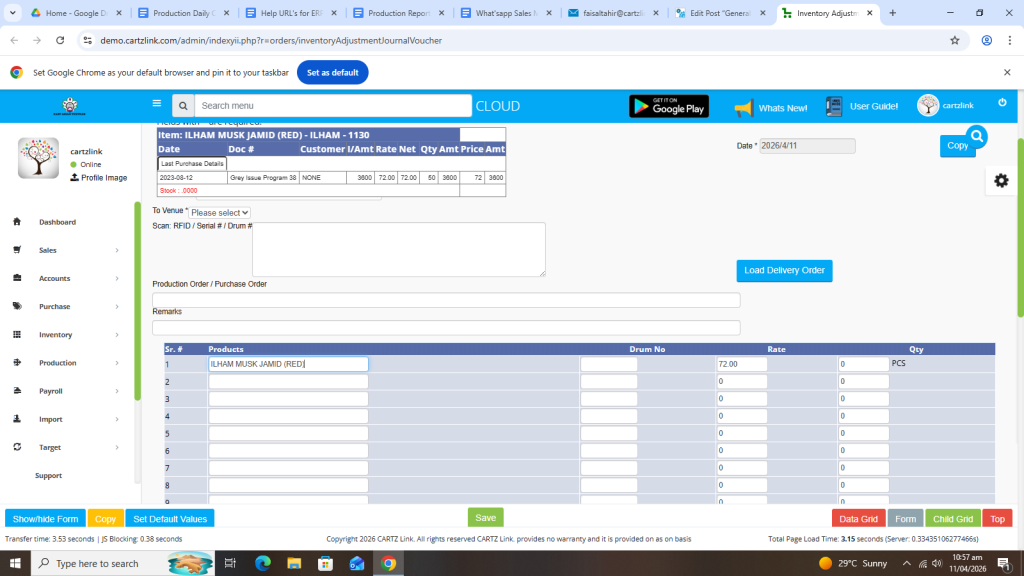Bookmark this page with star icon

point(954,41)
